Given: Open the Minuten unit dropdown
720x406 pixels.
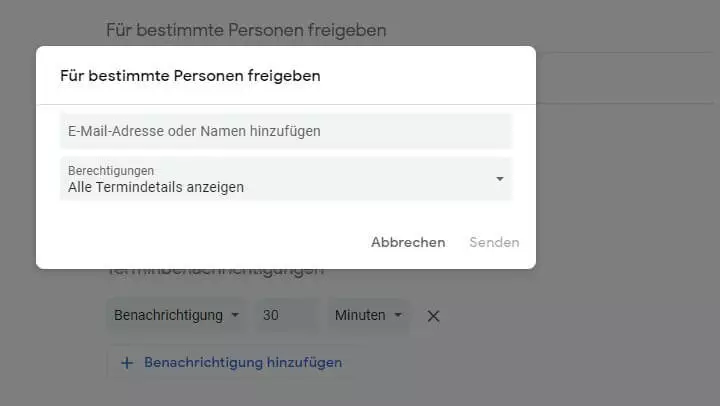Looking at the screenshot, I should point(369,315).
